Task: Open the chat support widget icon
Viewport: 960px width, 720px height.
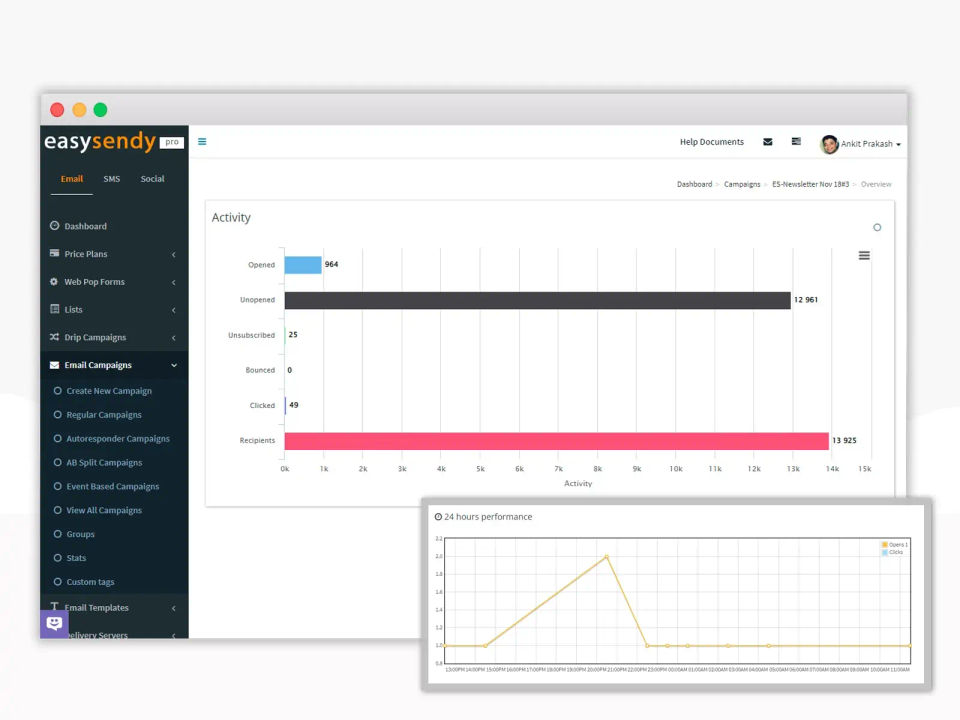Action: pos(54,624)
